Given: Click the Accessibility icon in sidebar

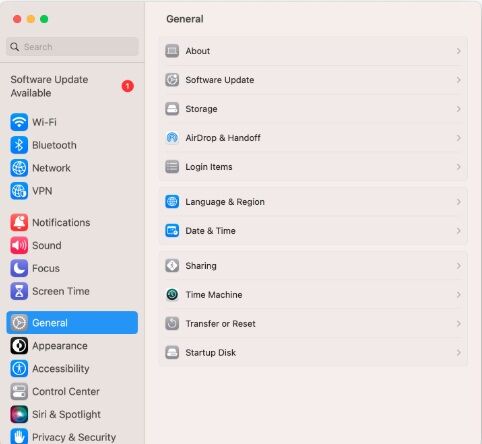Looking at the screenshot, I should coord(19,368).
